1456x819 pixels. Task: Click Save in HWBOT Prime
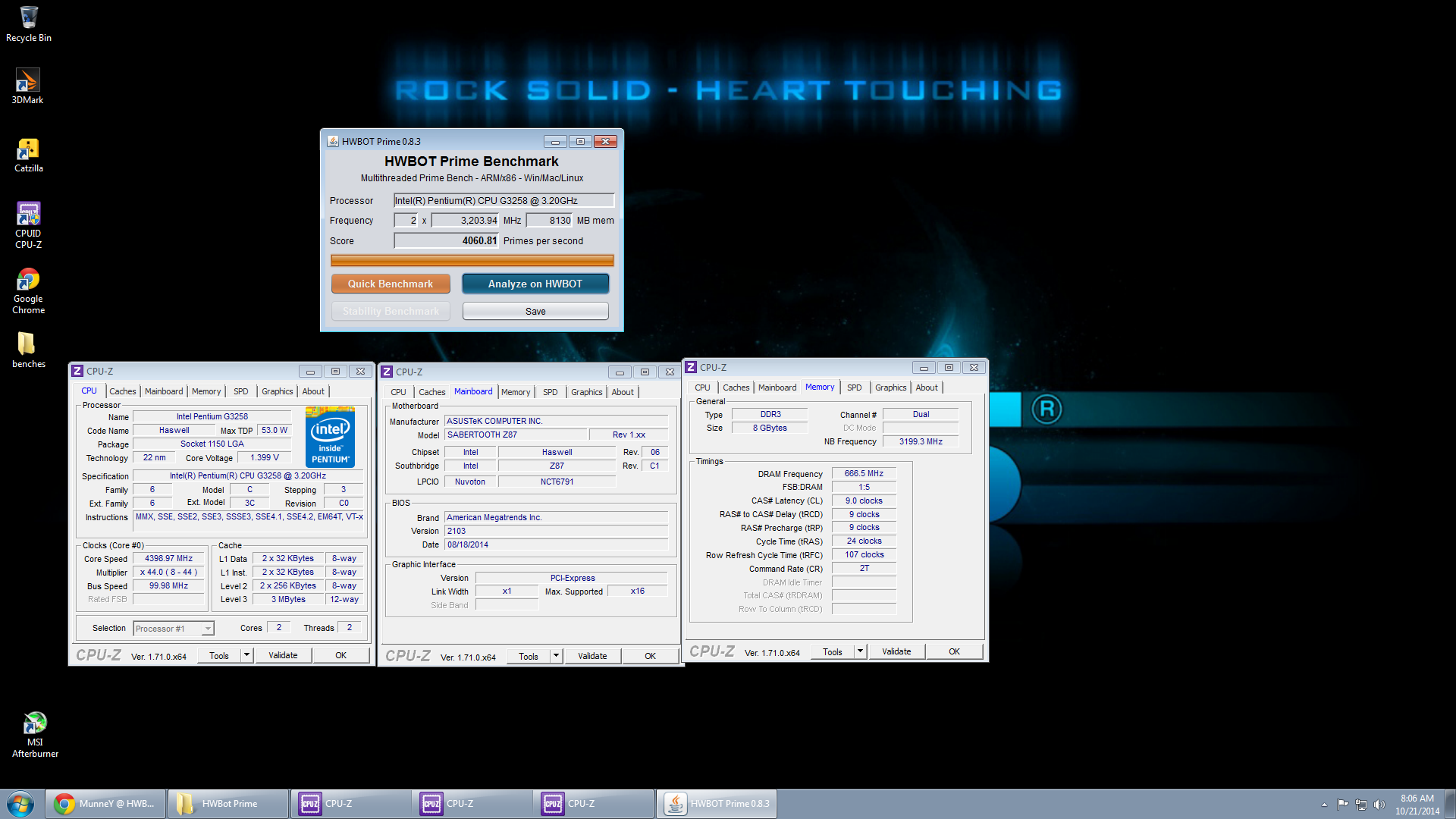535,311
